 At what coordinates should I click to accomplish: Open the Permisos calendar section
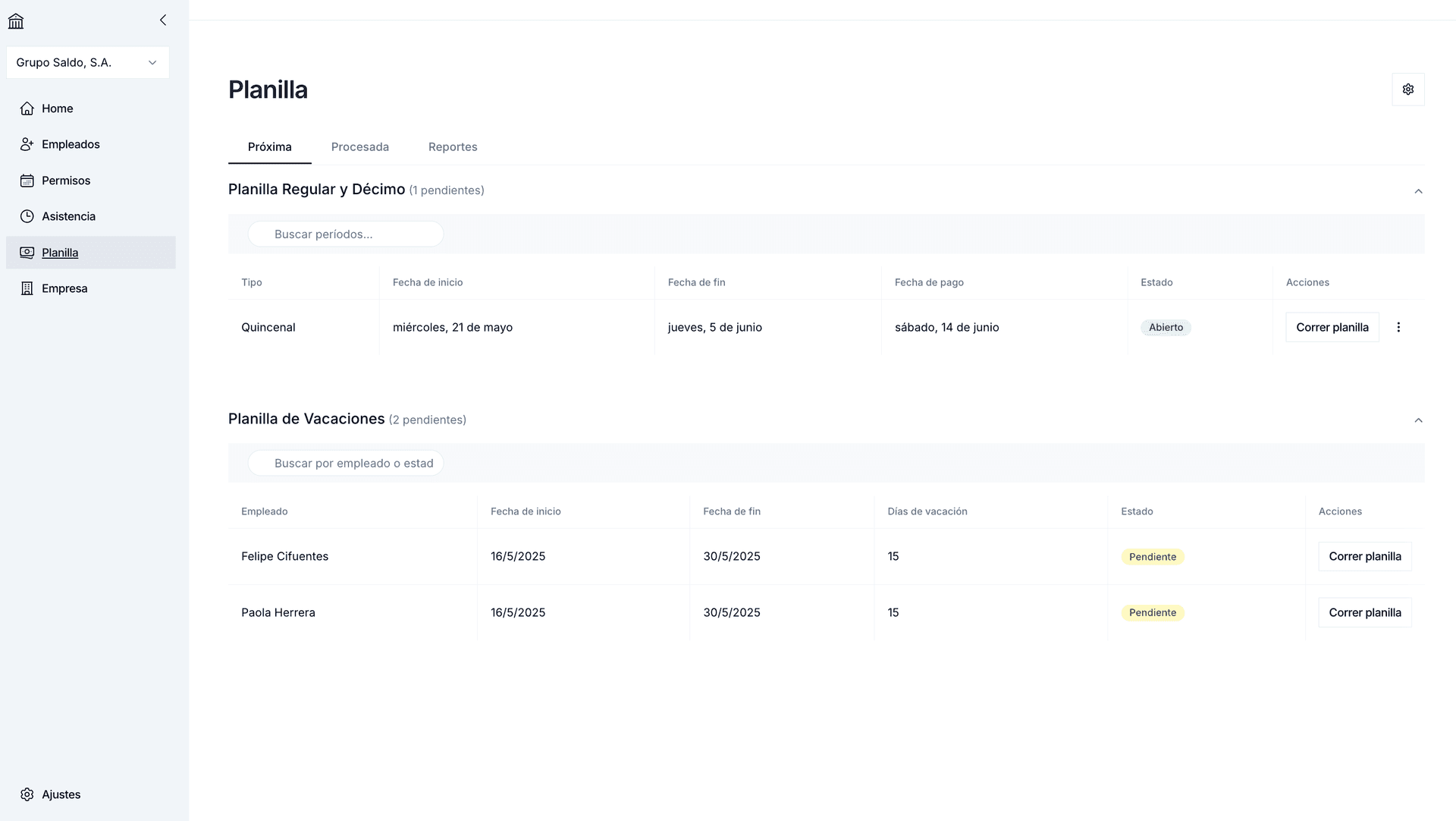65,181
